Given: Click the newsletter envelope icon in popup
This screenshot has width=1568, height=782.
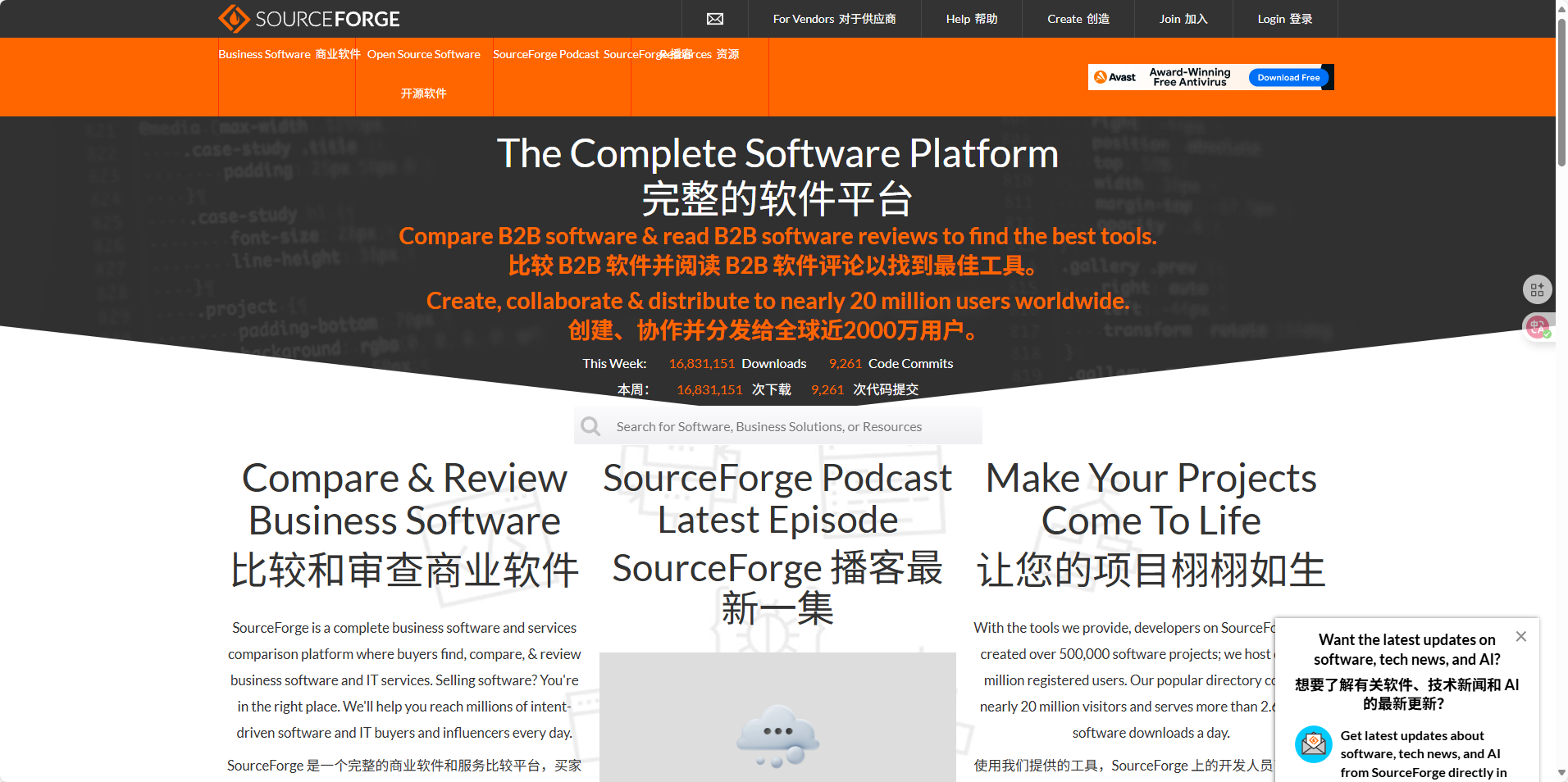Looking at the screenshot, I should point(1313,744).
